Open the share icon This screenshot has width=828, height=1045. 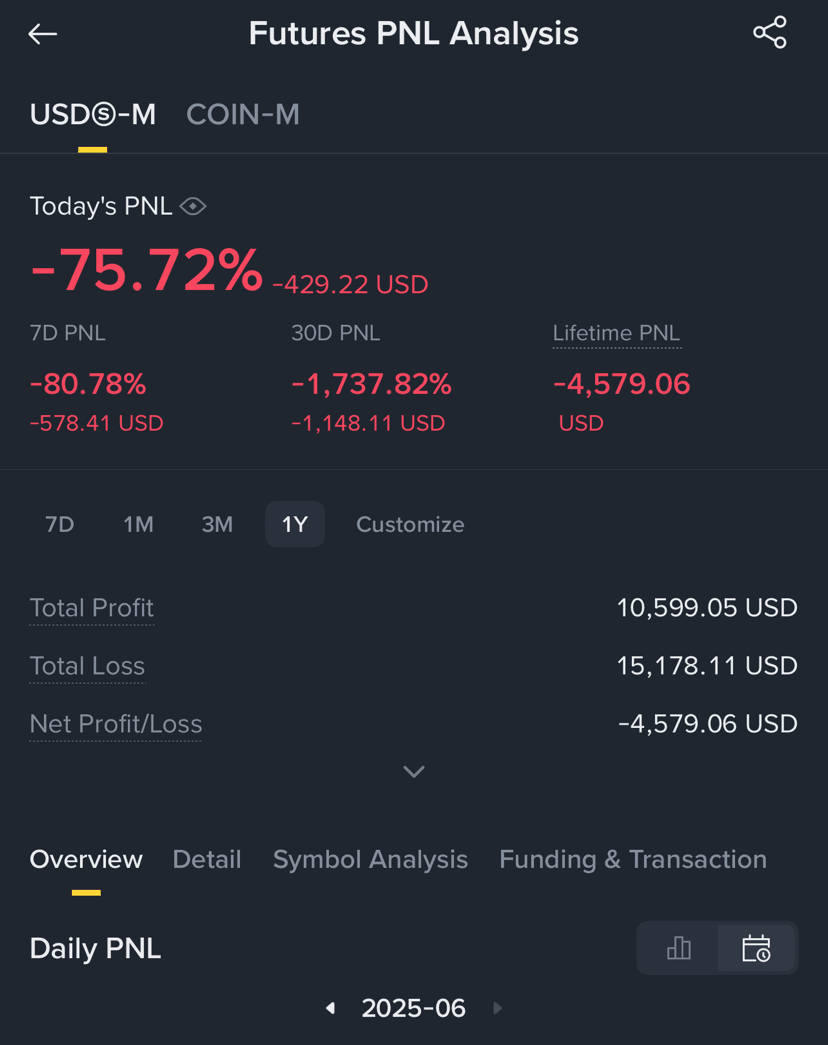pyautogui.click(x=770, y=33)
